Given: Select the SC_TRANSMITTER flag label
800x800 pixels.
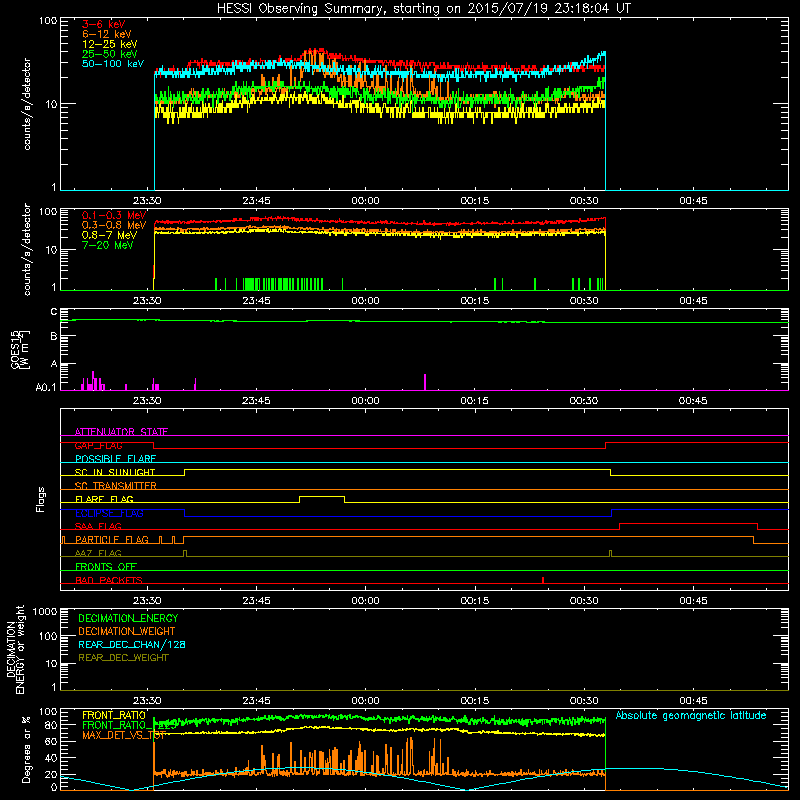Looking at the screenshot, I should point(116,485).
